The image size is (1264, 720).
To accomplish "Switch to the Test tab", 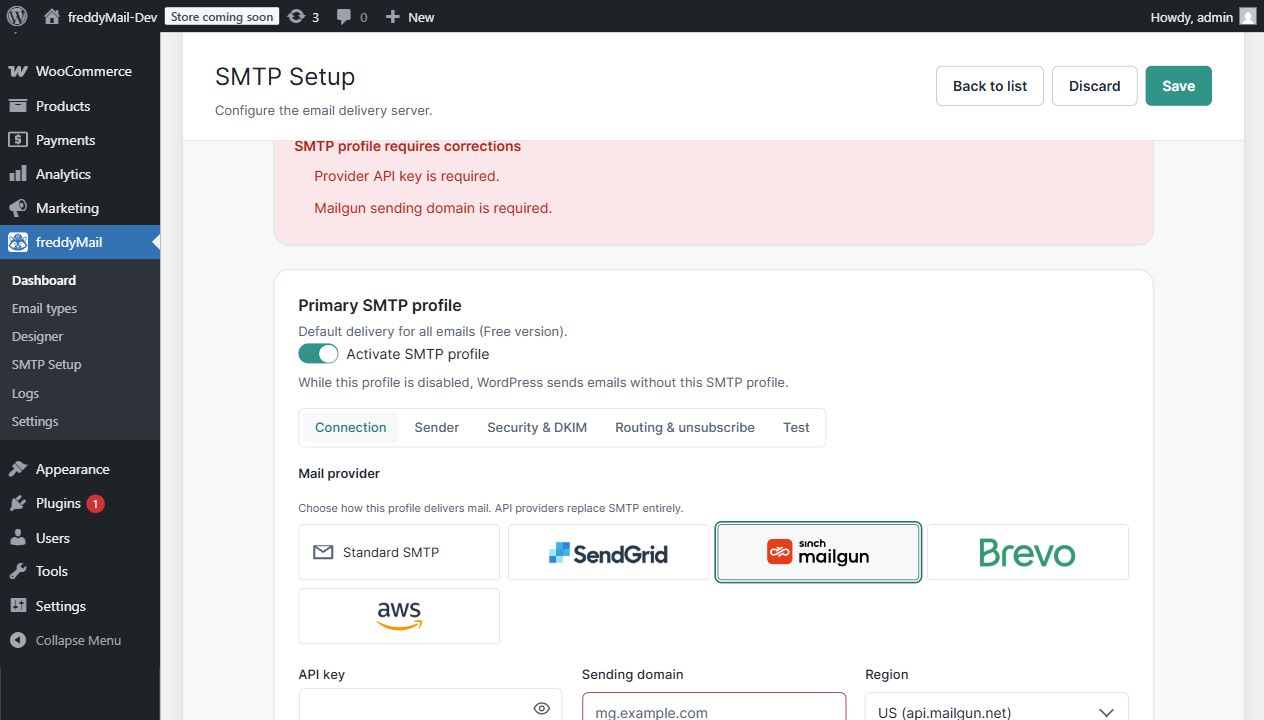I will [796, 427].
